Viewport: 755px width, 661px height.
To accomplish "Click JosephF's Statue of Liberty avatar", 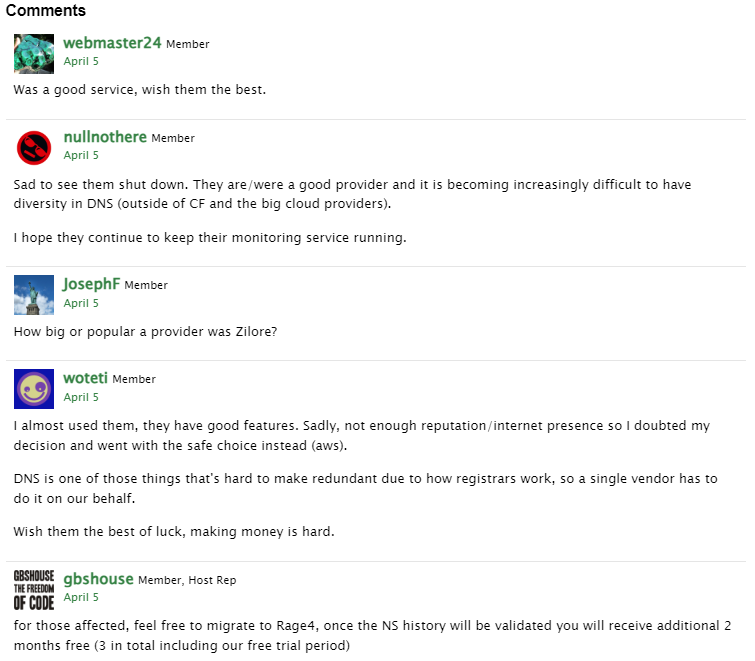I will 34,295.
